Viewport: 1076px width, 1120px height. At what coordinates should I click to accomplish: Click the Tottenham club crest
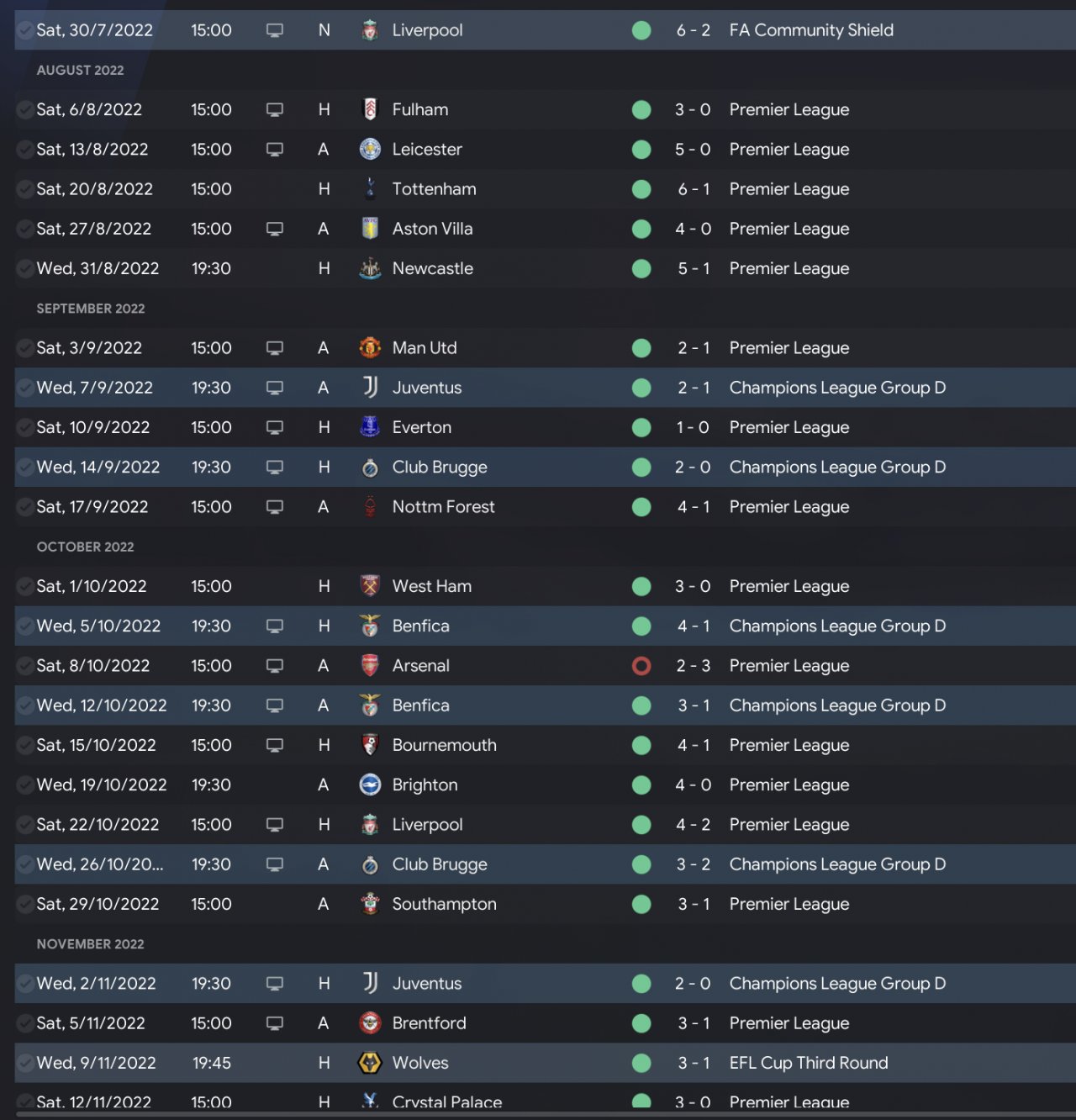pos(370,189)
